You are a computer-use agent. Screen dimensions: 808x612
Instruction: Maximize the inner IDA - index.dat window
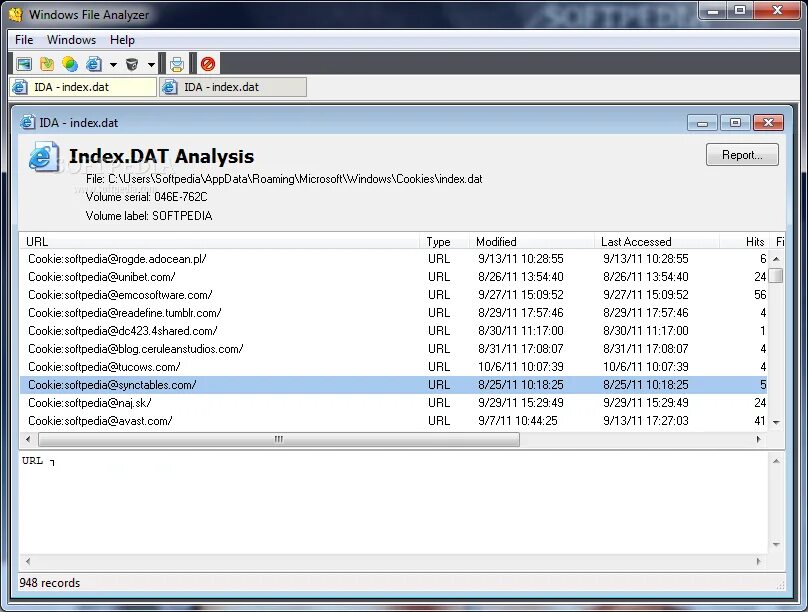735,123
